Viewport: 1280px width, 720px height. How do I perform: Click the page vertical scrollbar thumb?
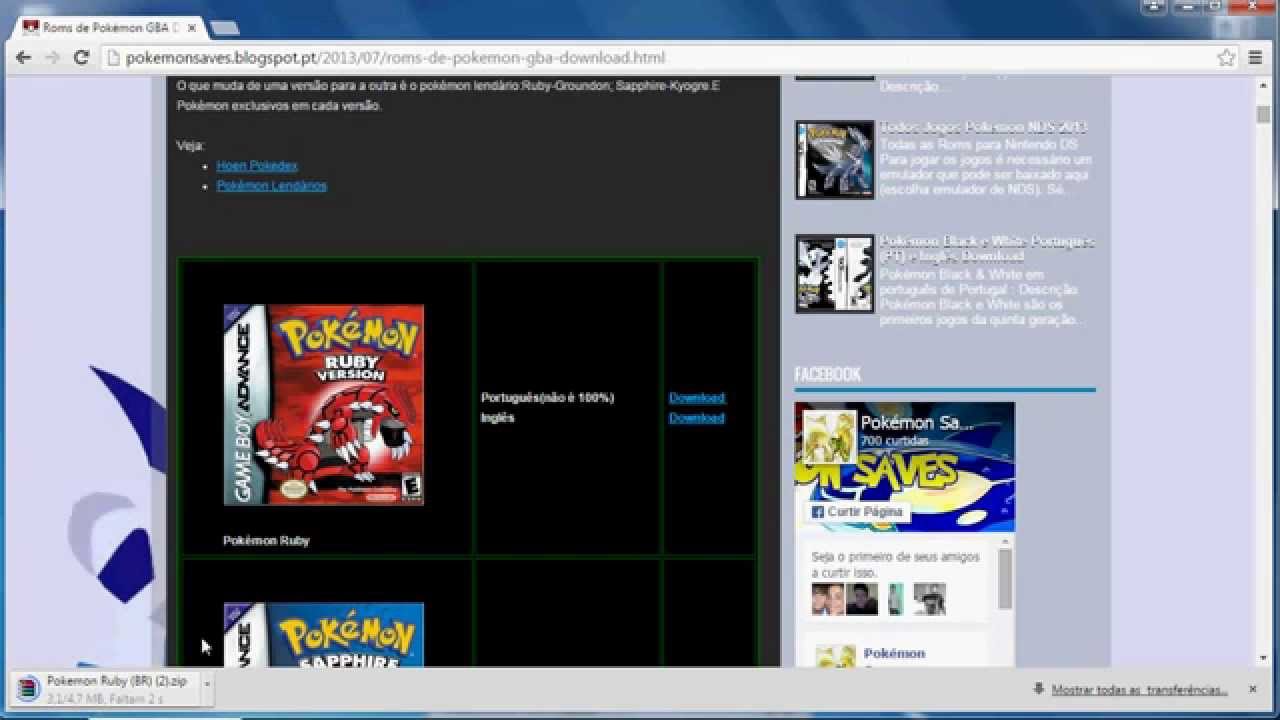(1264, 114)
